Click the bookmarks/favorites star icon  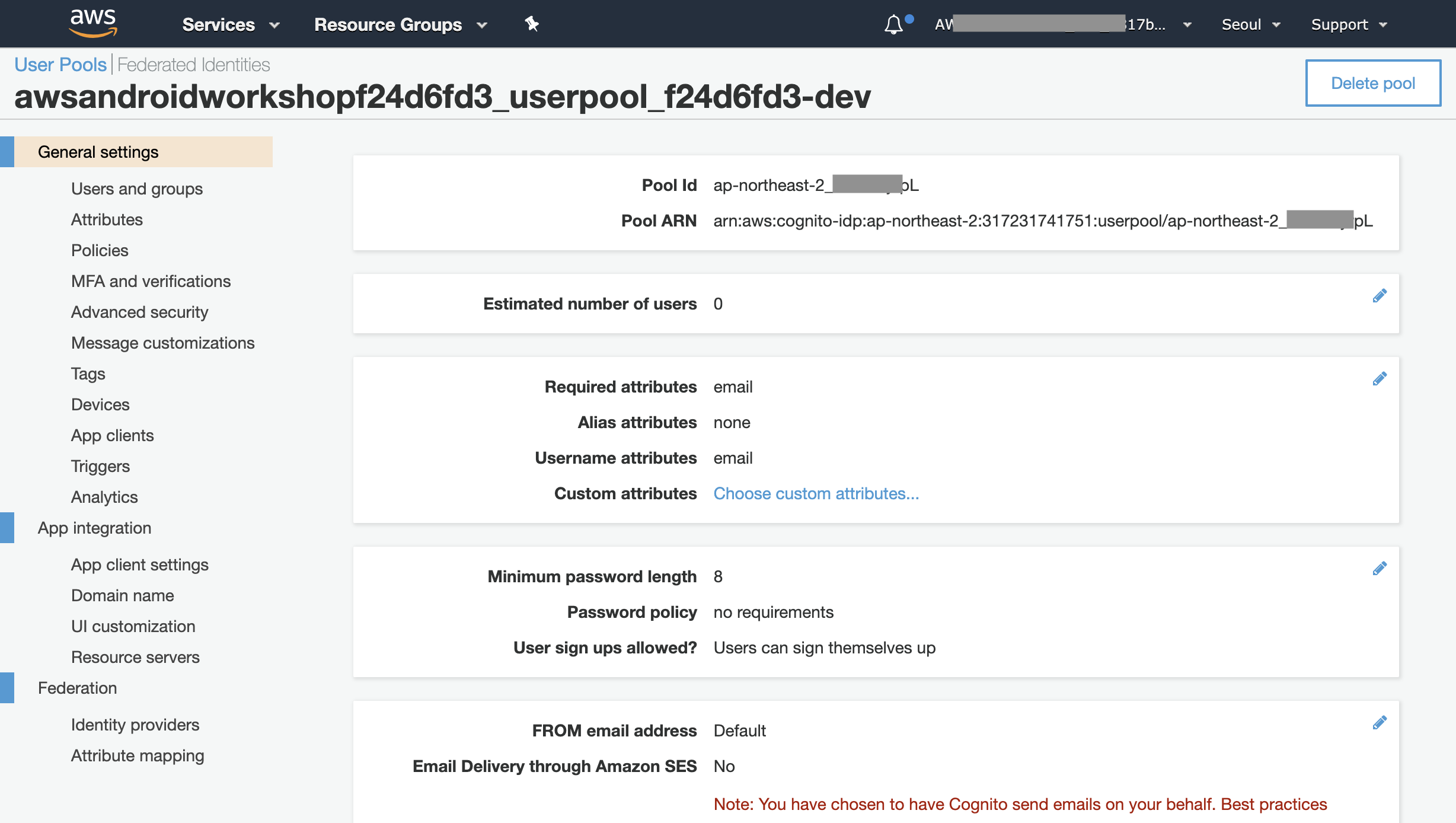point(531,23)
